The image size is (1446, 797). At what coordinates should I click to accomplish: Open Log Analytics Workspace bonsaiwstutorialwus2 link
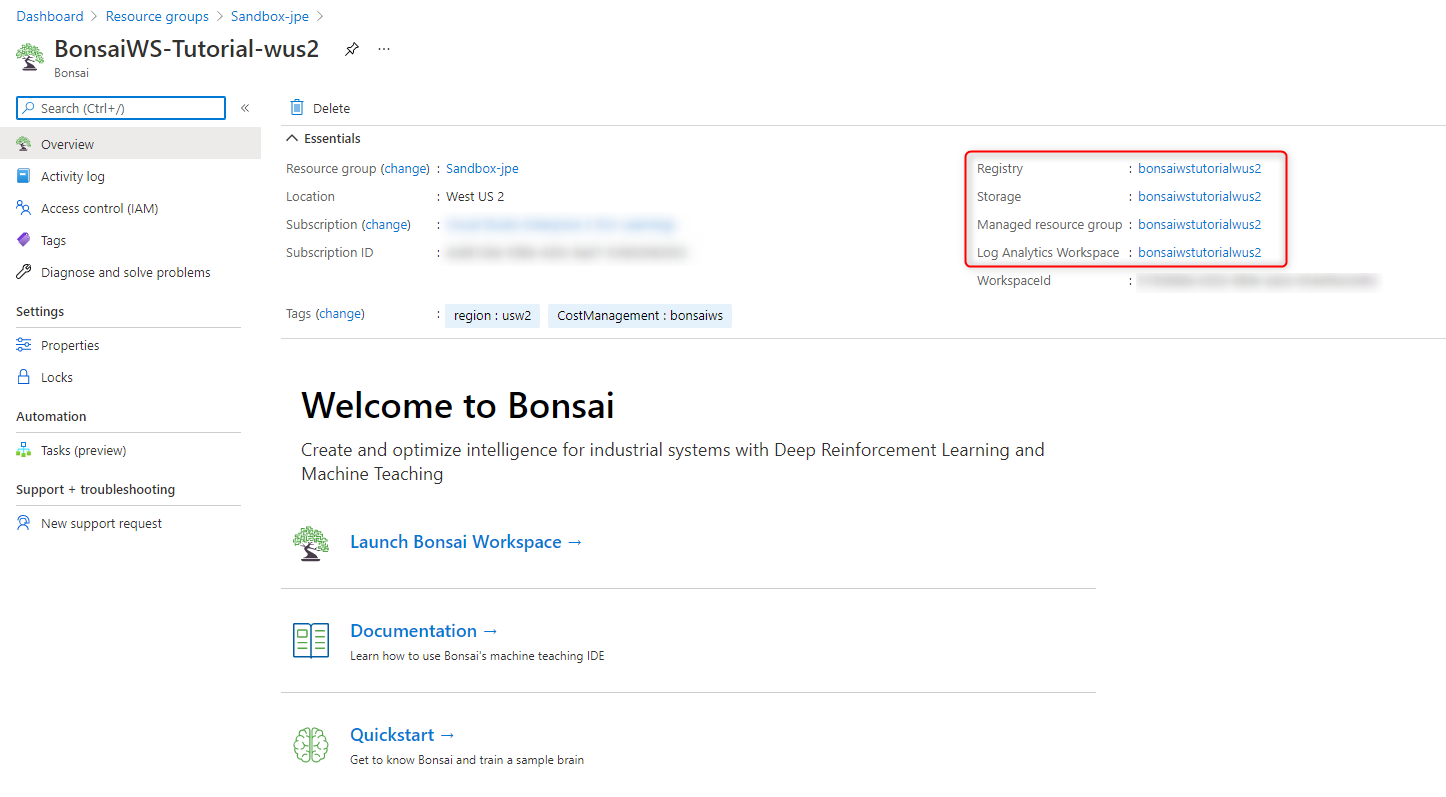tap(1200, 253)
